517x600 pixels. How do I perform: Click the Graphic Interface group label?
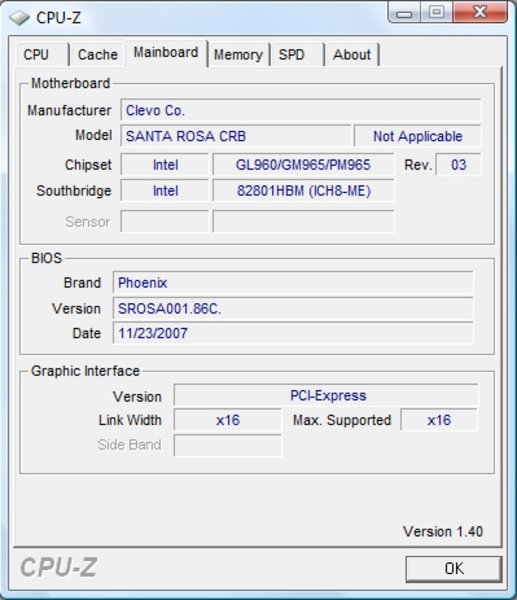pos(85,371)
